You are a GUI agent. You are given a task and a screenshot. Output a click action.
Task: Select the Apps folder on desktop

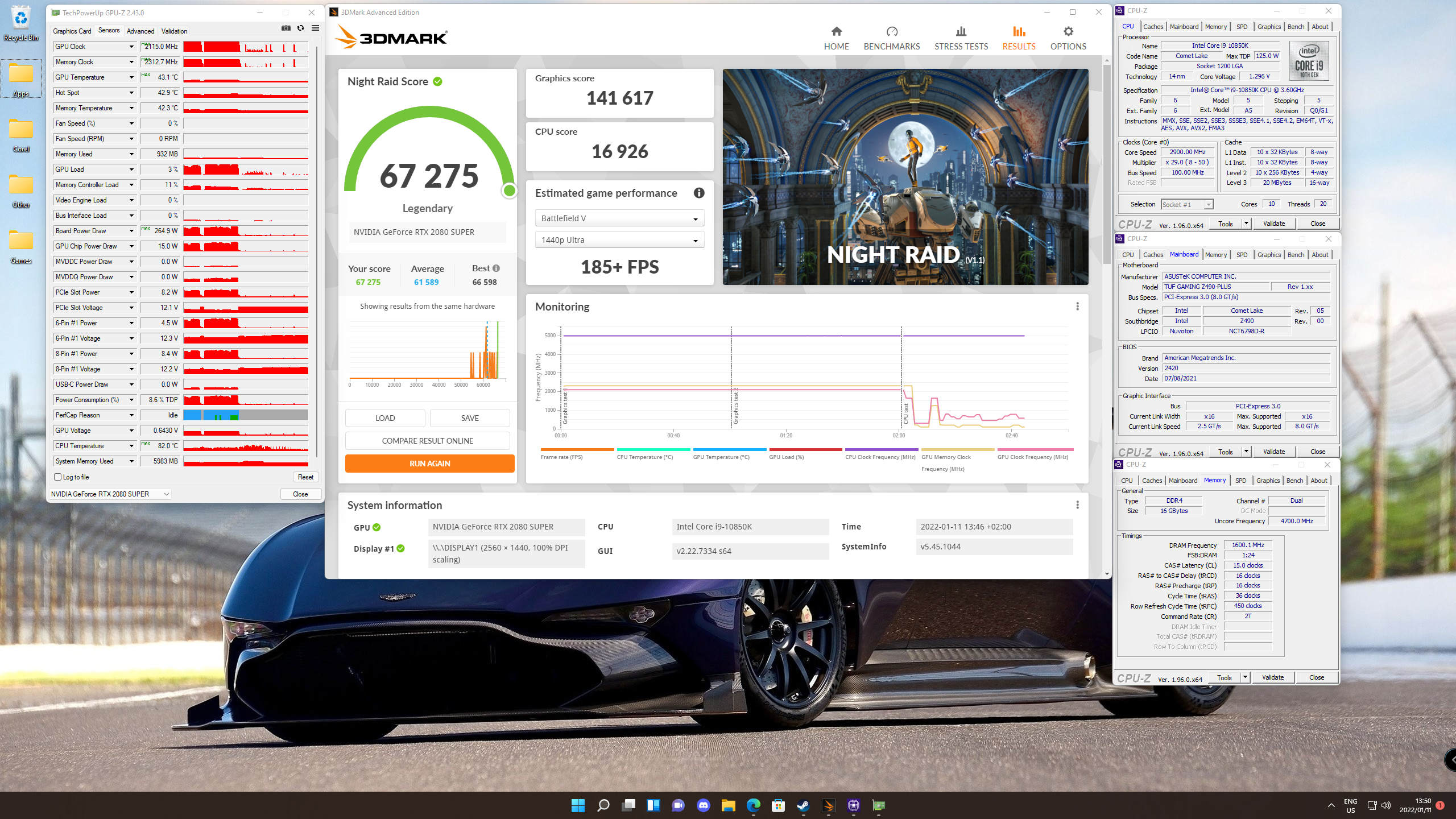click(20, 79)
